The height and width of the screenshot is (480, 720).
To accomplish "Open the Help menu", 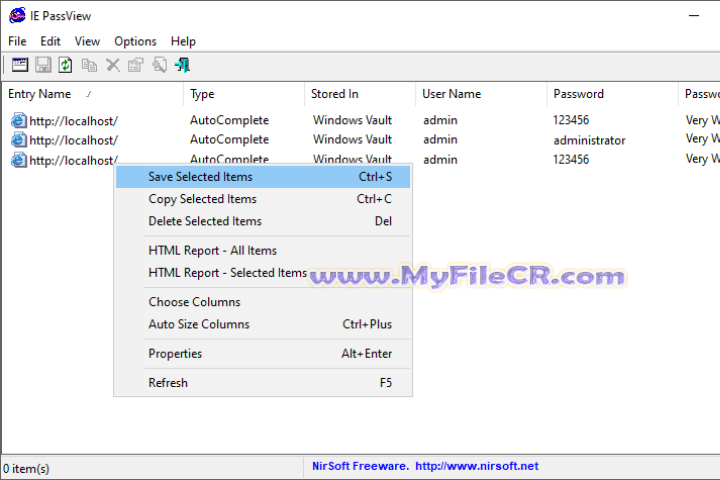I will pyautogui.click(x=183, y=41).
